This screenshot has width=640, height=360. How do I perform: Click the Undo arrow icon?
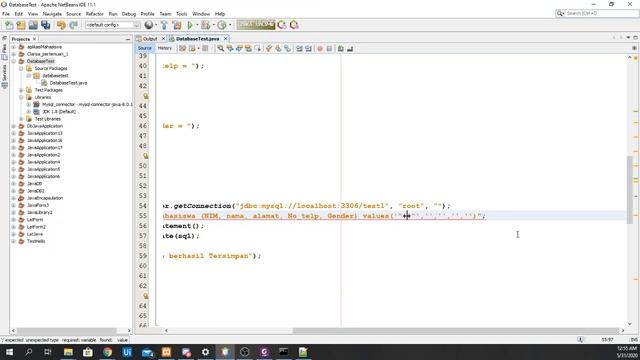tap(61, 25)
